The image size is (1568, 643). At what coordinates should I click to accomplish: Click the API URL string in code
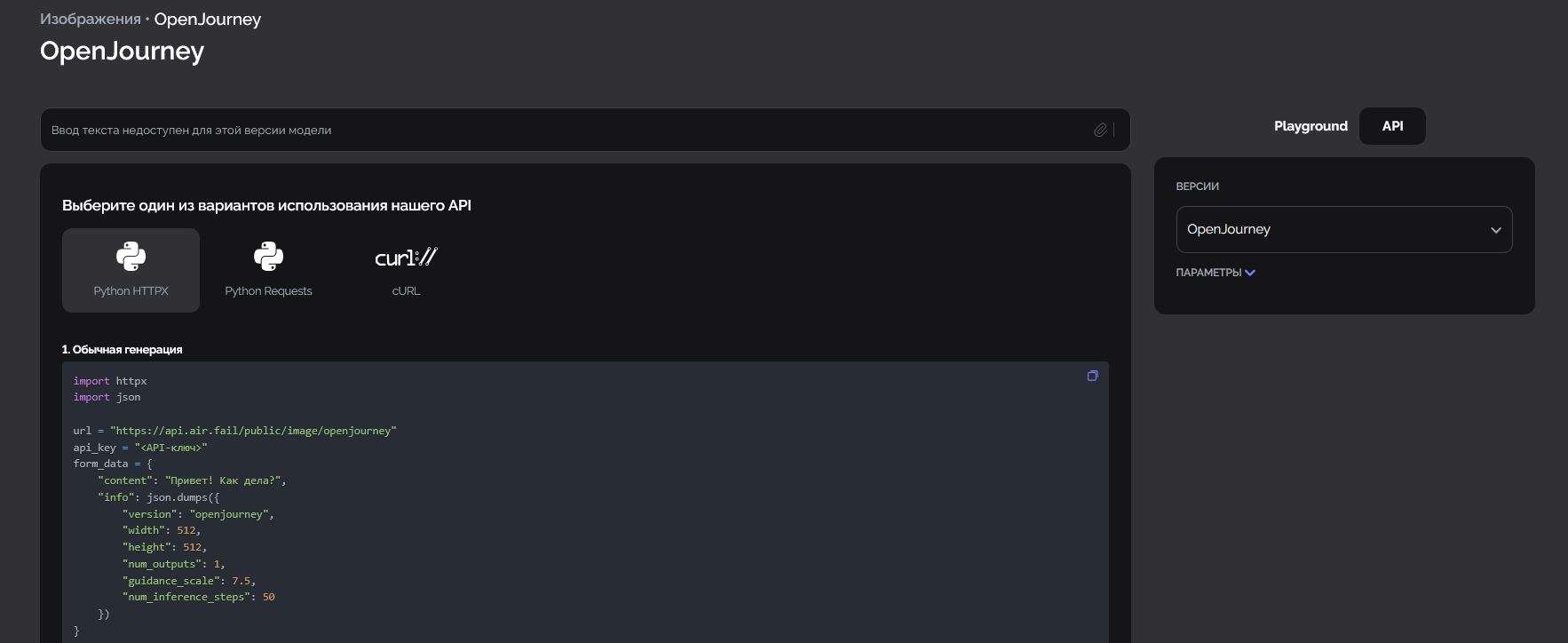pyautogui.click(x=253, y=431)
